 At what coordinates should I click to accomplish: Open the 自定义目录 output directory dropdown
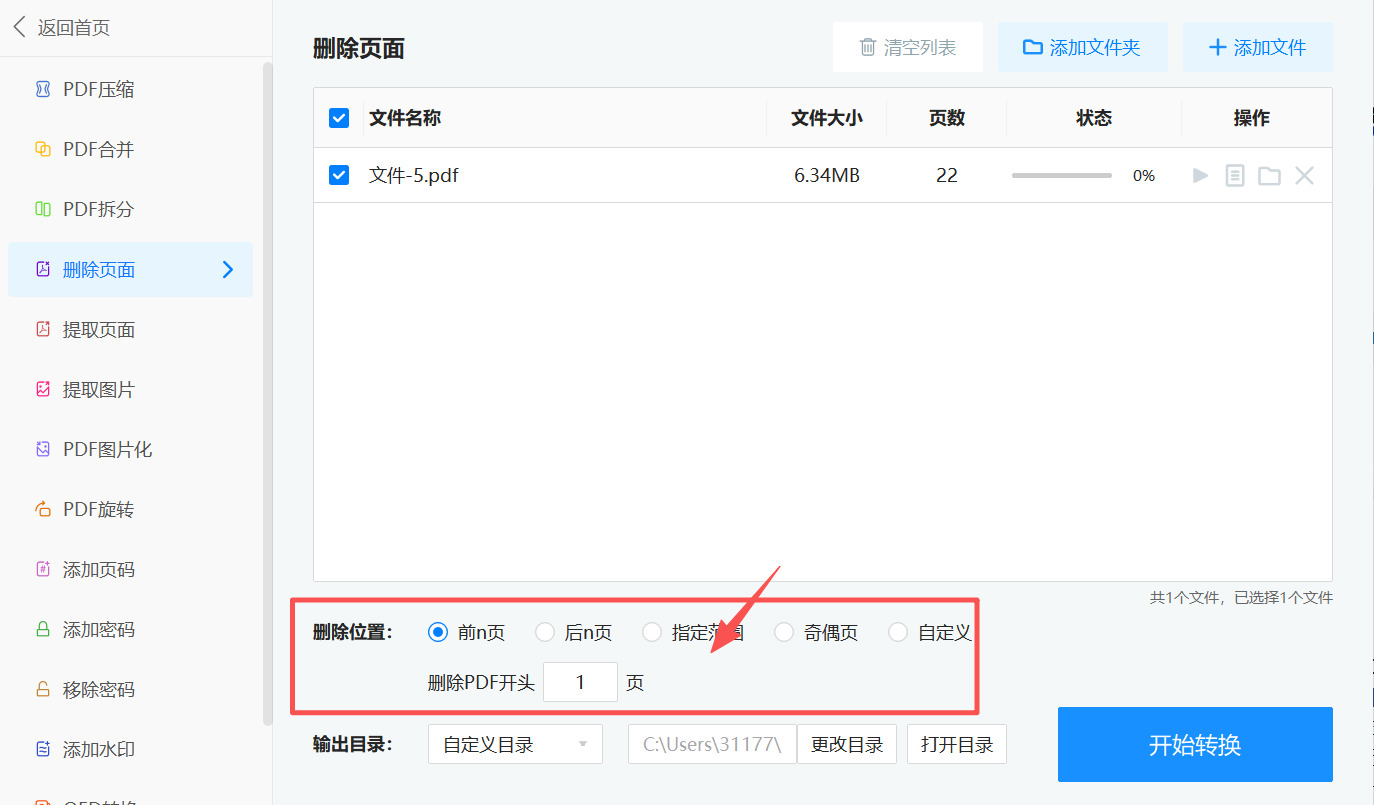coord(515,744)
